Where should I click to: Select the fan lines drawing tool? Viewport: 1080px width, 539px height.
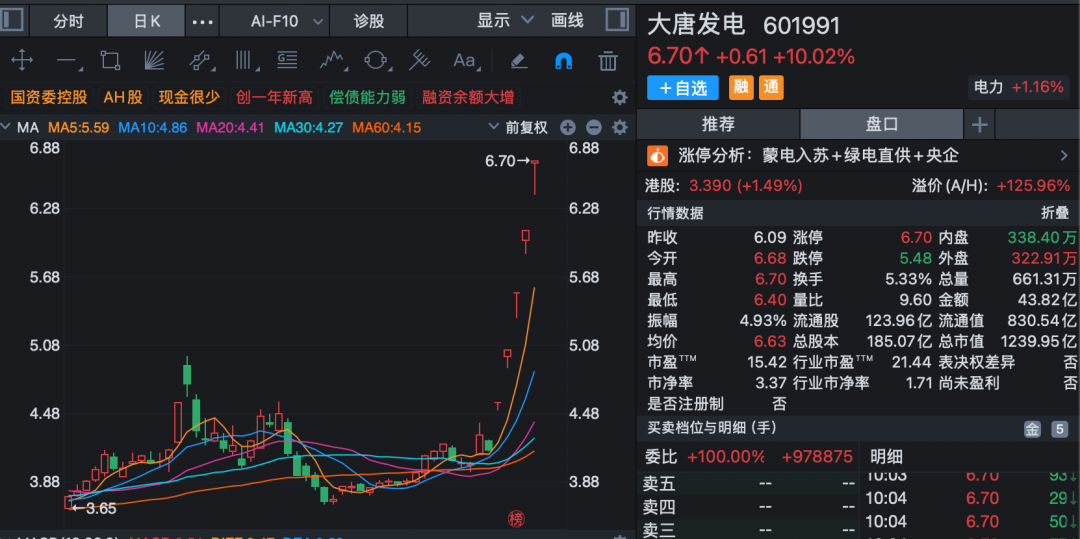(x=153, y=61)
